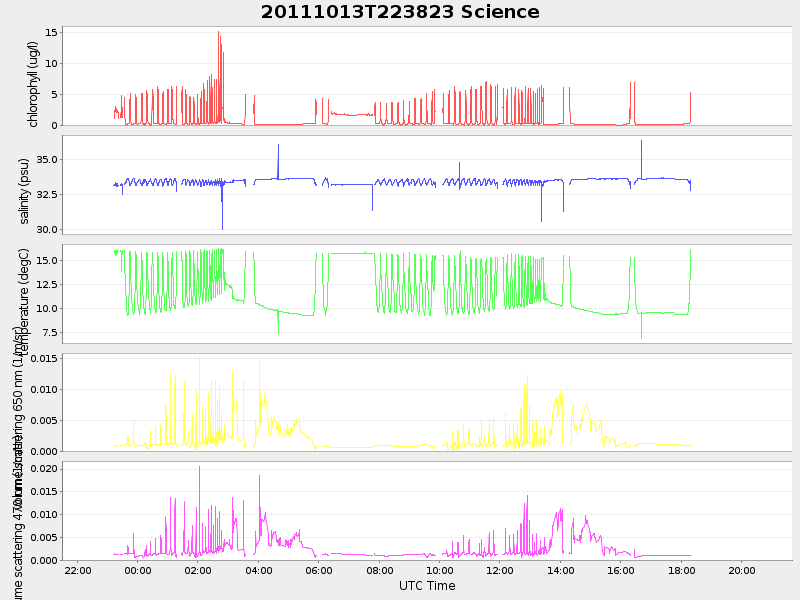
Task: Select the 0.000 tick on the magenta scattering plot
Action: 44,560
